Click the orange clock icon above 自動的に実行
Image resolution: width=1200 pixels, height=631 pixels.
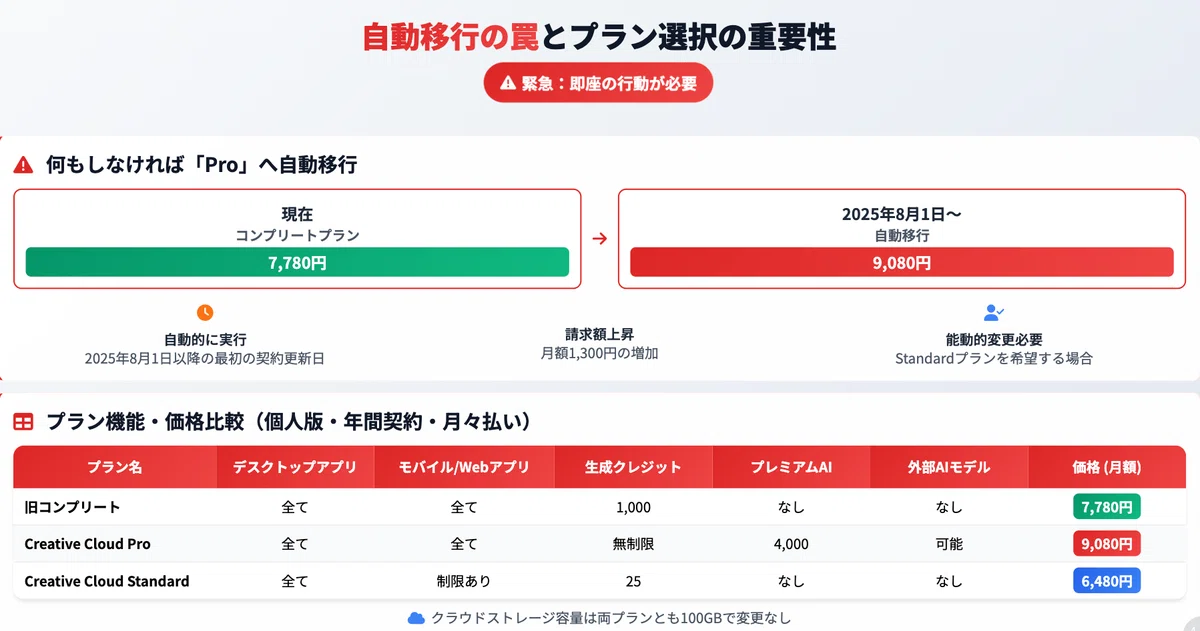click(x=205, y=313)
